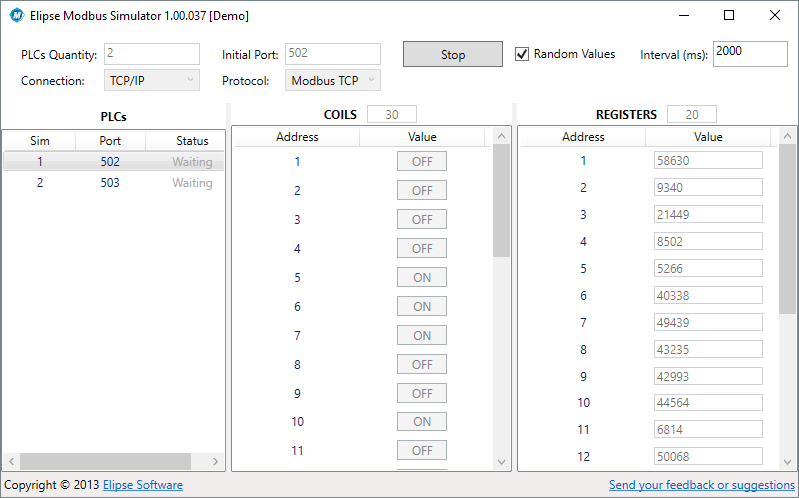Click the registers panel scroll-down arrow
The height and width of the screenshot is (498, 799).
tap(788, 461)
